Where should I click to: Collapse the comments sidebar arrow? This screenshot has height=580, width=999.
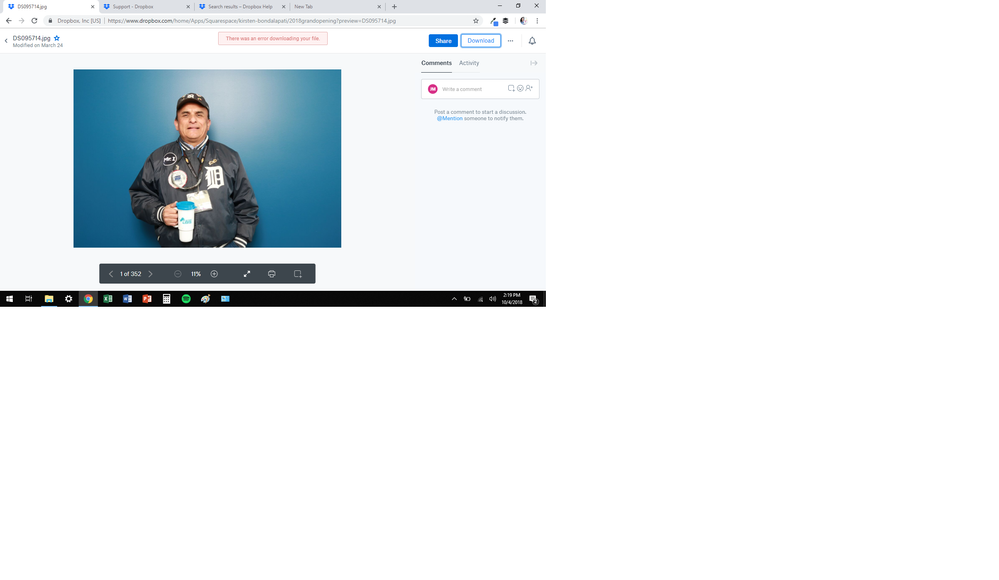point(534,63)
